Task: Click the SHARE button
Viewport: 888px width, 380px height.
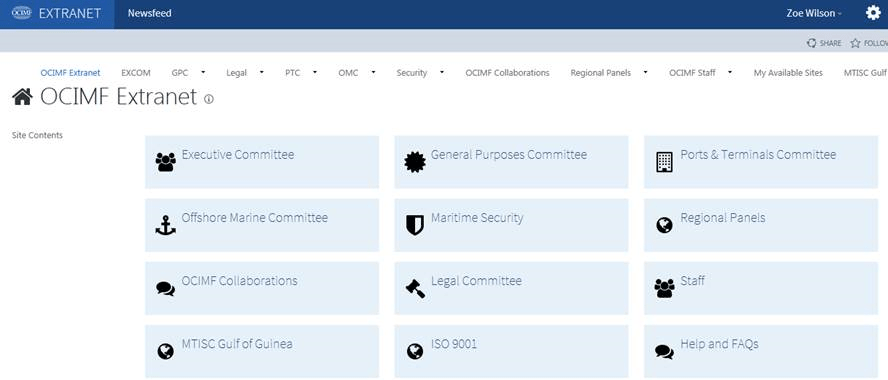Action: pyautogui.click(x=824, y=43)
